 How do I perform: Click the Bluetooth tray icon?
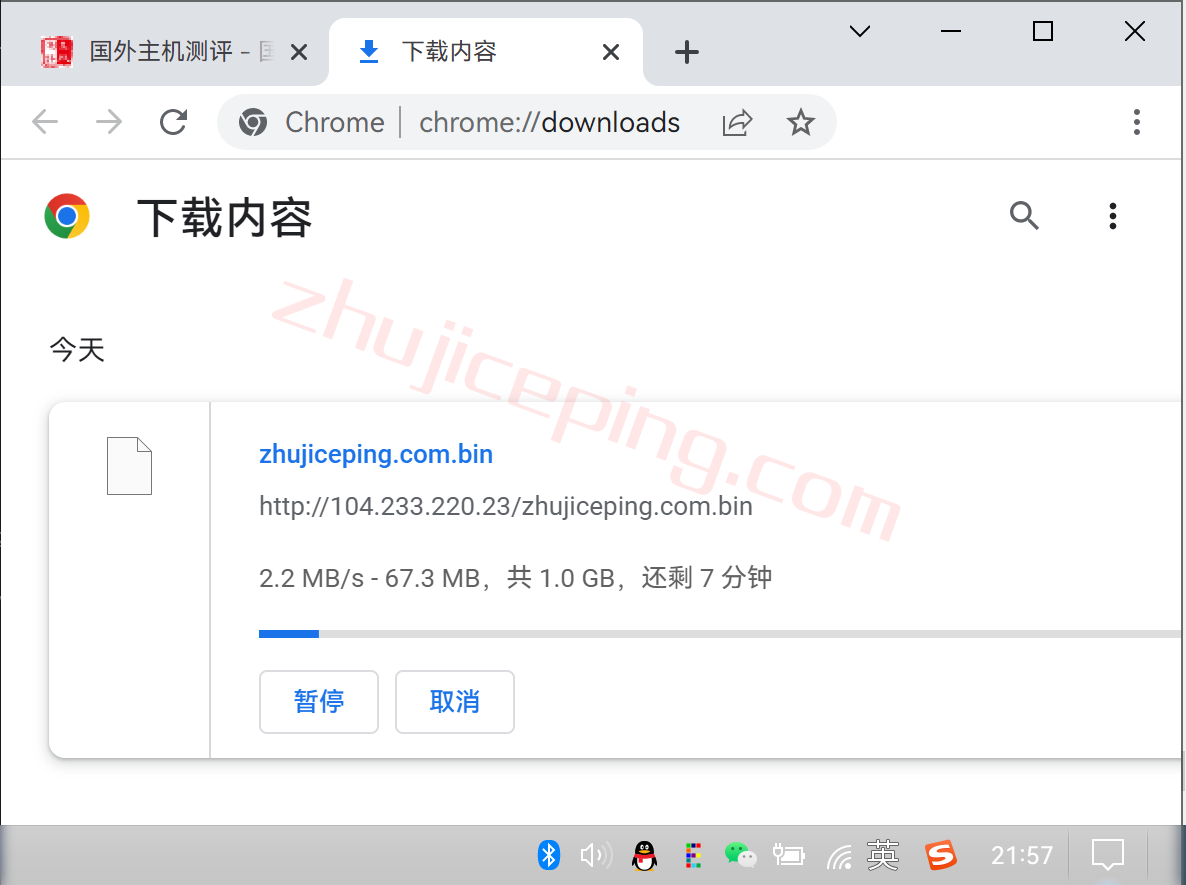tap(548, 854)
